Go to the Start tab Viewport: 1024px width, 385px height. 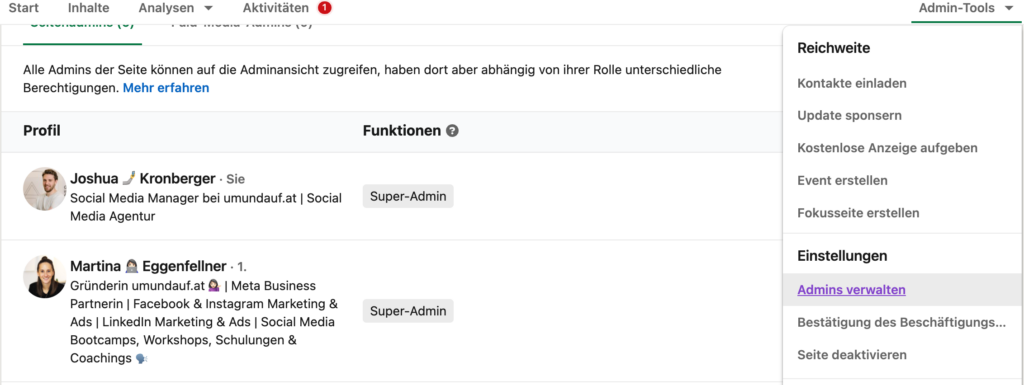click(24, 8)
